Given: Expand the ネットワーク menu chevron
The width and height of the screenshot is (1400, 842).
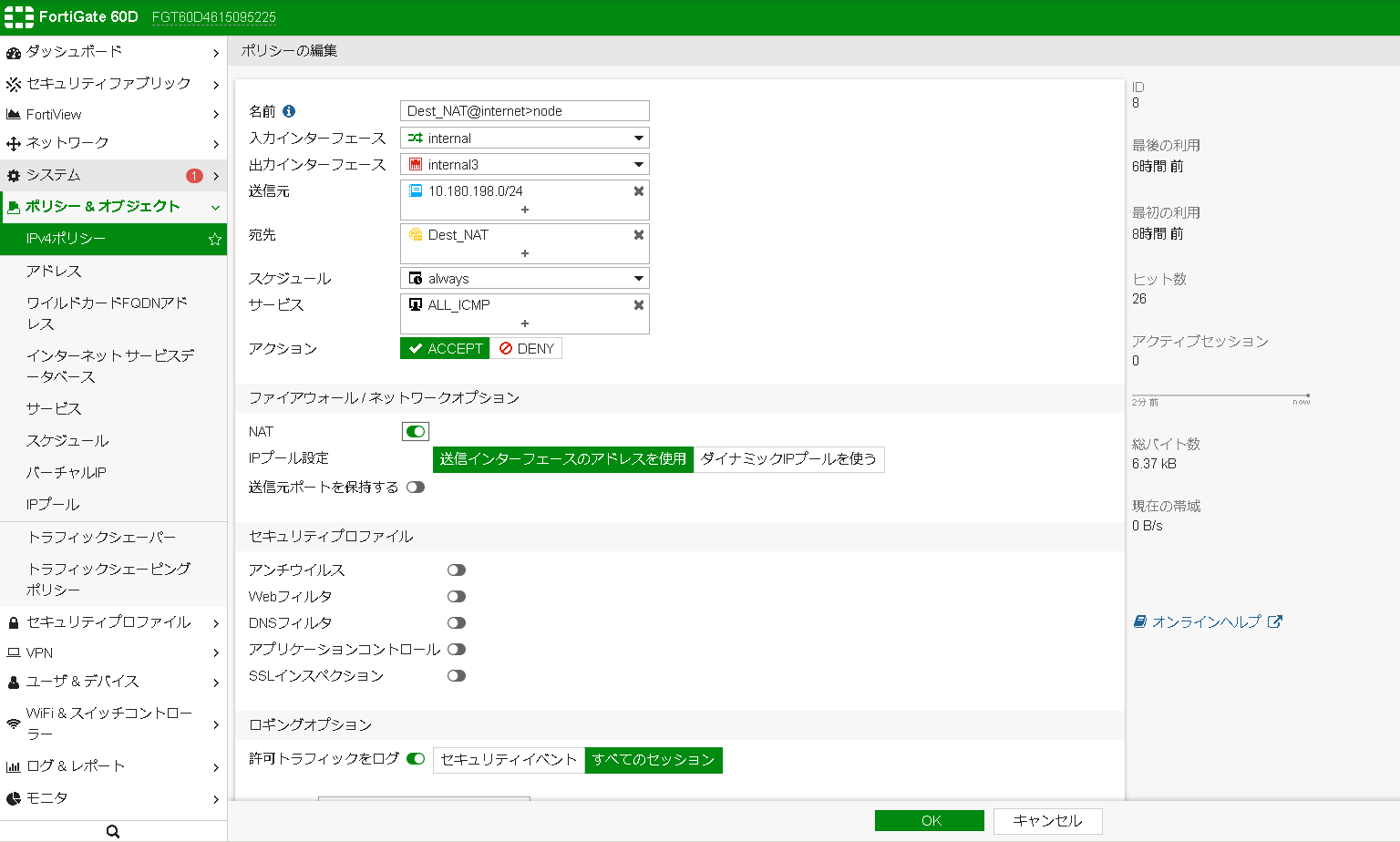Looking at the screenshot, I should pyautogui.click(x=216, y=144).
